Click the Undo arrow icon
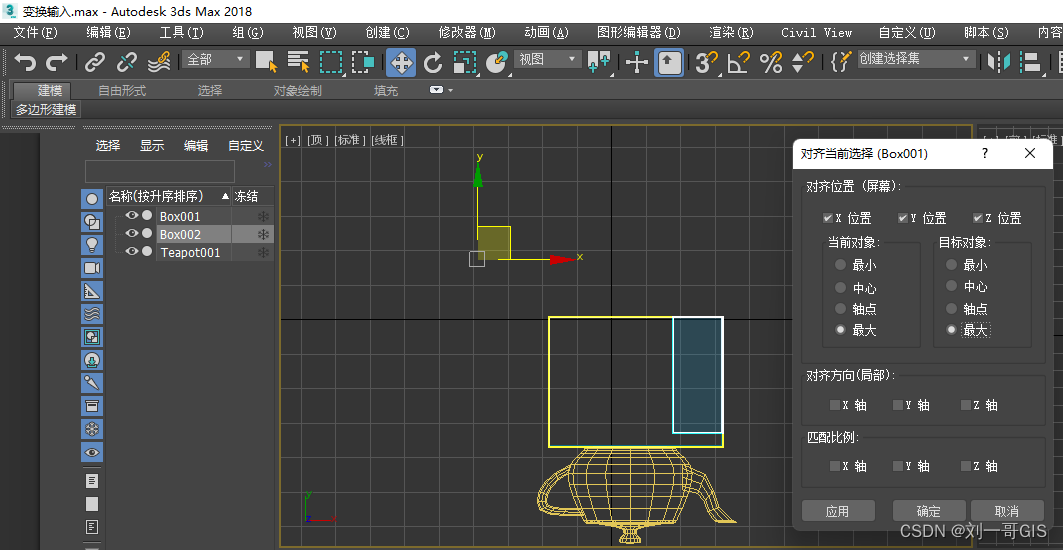 [25, 62]
